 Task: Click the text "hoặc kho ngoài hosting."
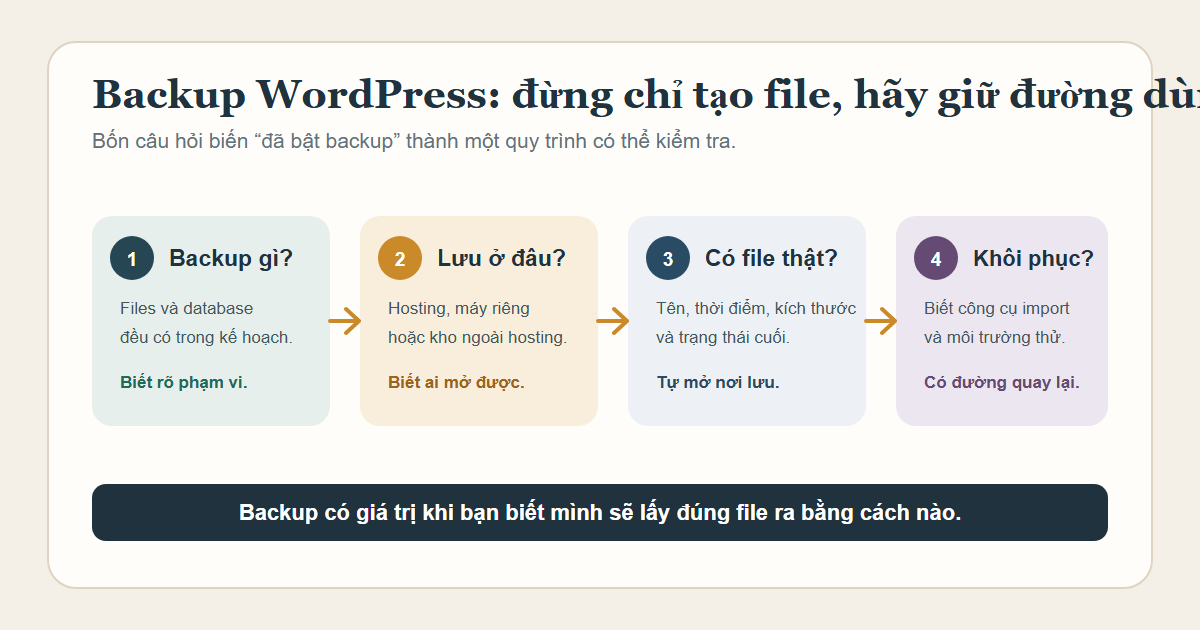pyautogui.click(x=477, y=337)
